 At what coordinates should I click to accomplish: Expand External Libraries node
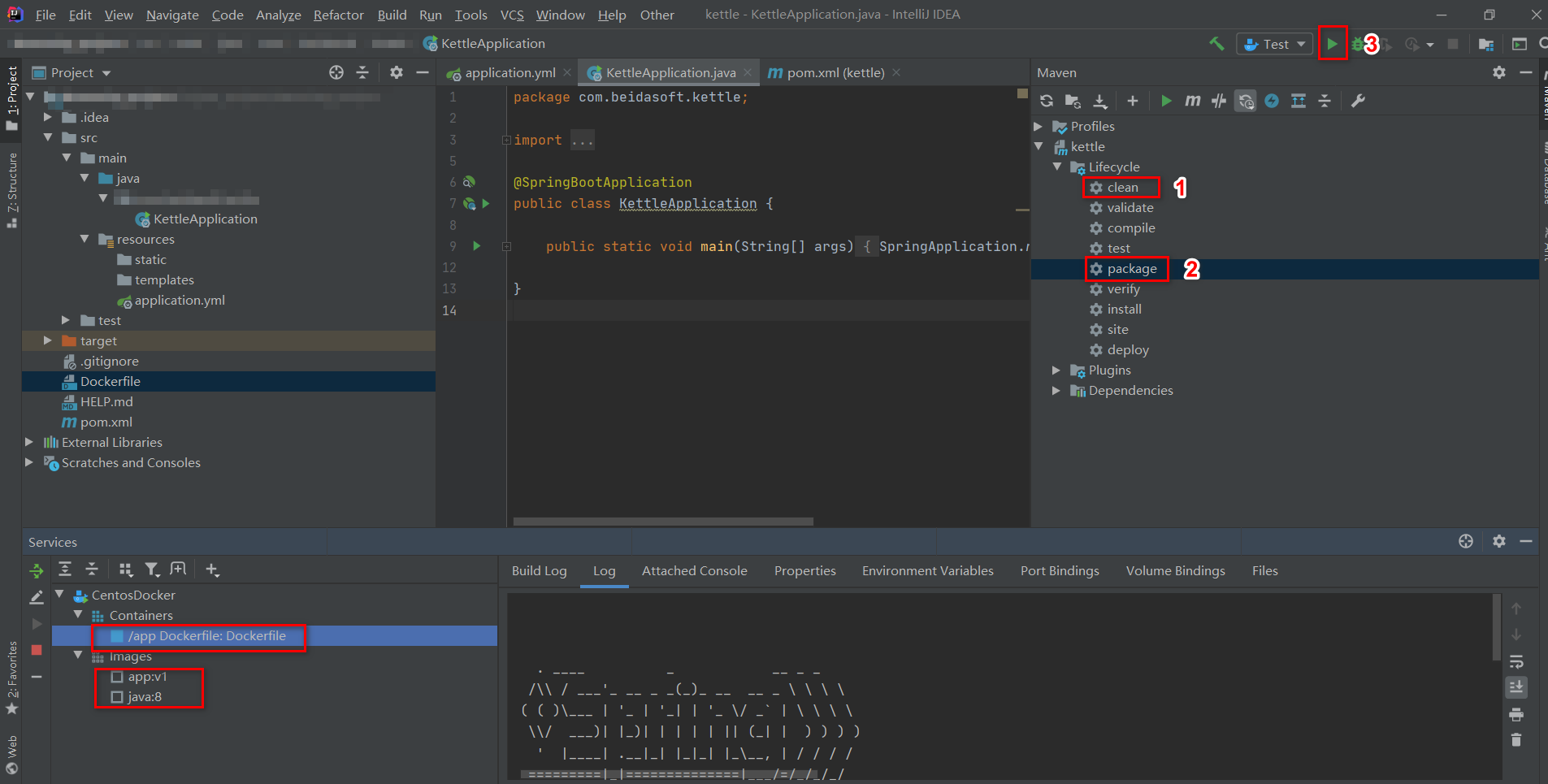(x=29, y=442)
